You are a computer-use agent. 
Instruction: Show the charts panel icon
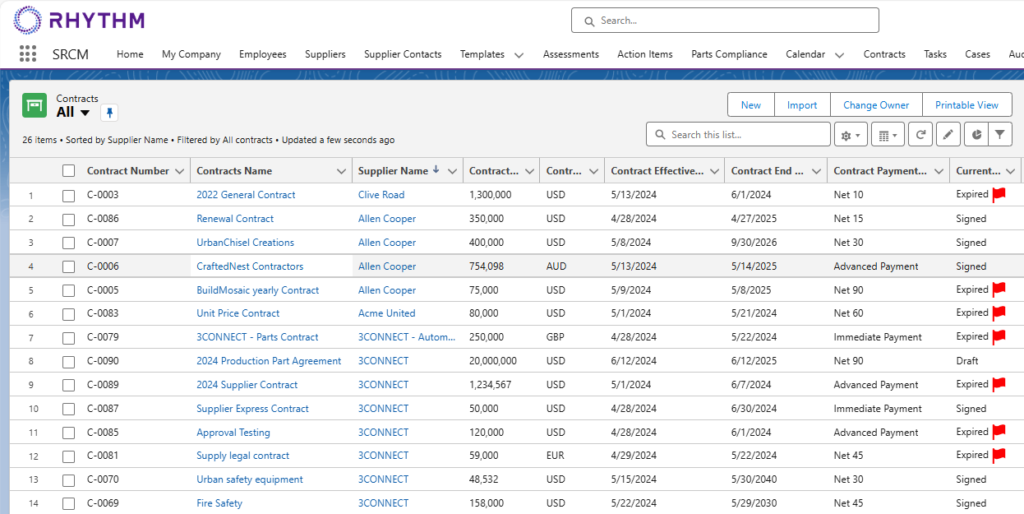point(975,135)
